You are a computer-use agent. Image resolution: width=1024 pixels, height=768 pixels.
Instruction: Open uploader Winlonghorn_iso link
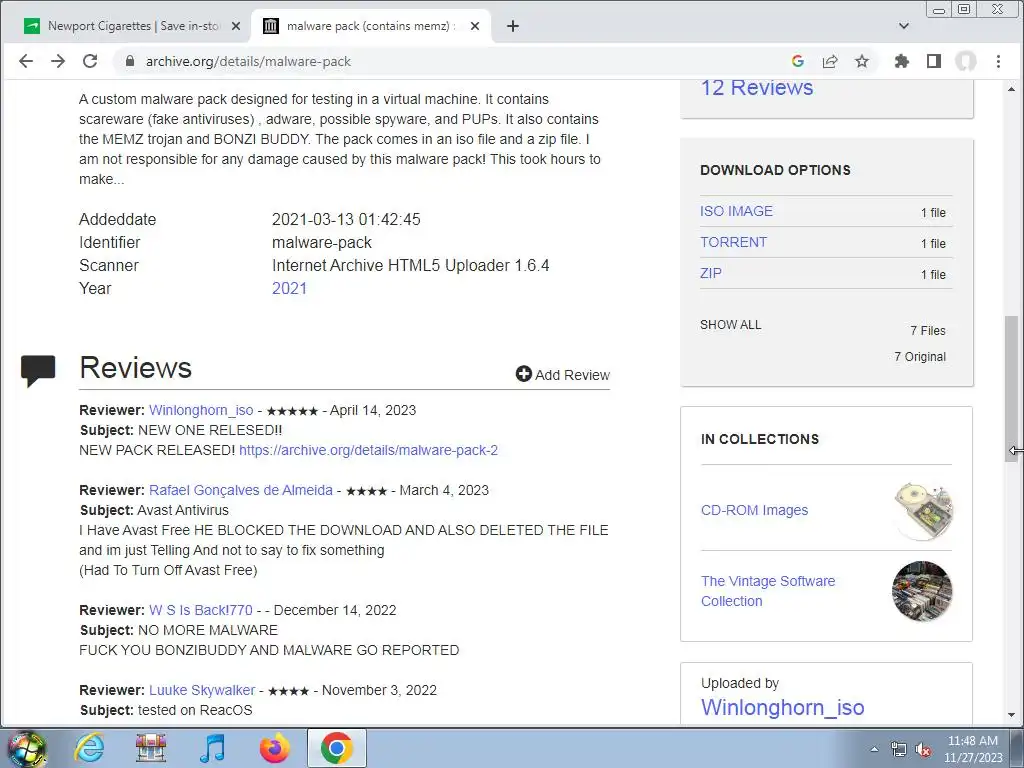tap(782, 707)
